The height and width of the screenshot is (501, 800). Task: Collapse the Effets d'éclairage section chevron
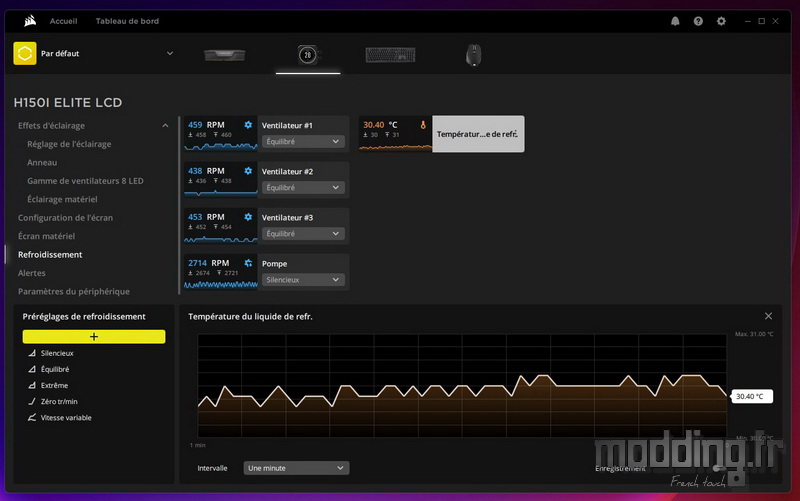tap(165, 126)
